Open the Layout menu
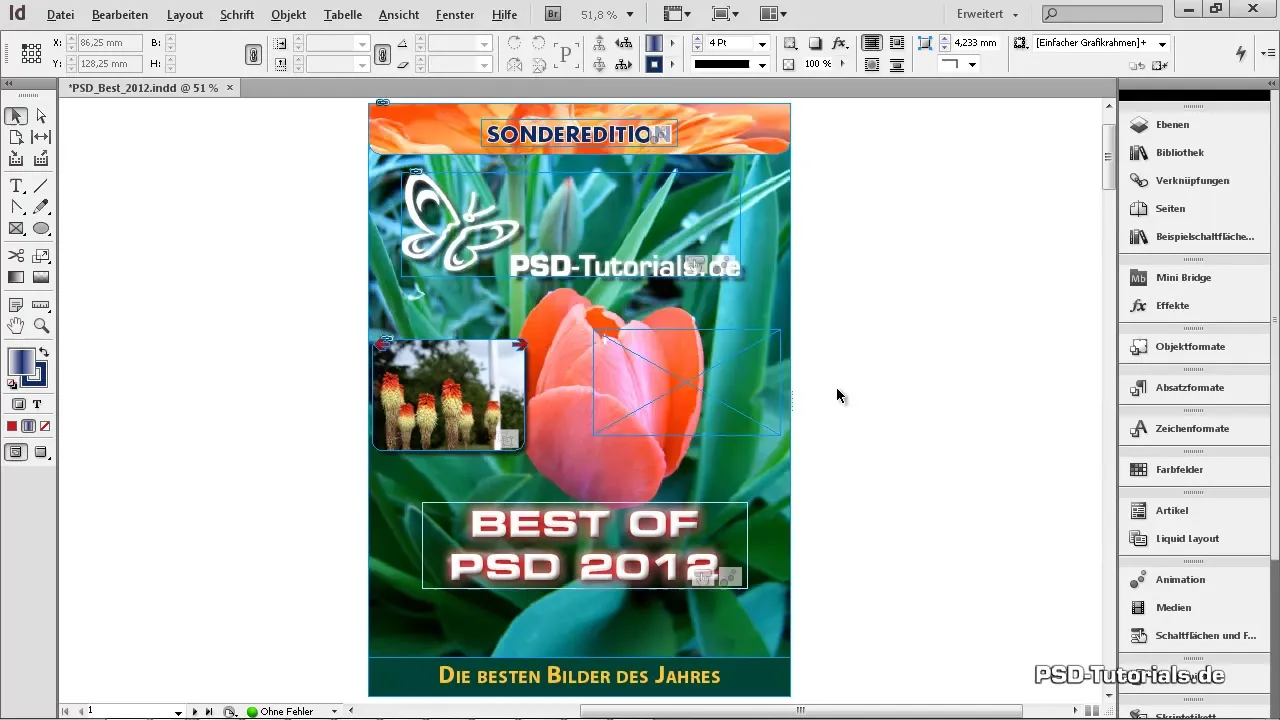1280x720 pixels. 185,15
